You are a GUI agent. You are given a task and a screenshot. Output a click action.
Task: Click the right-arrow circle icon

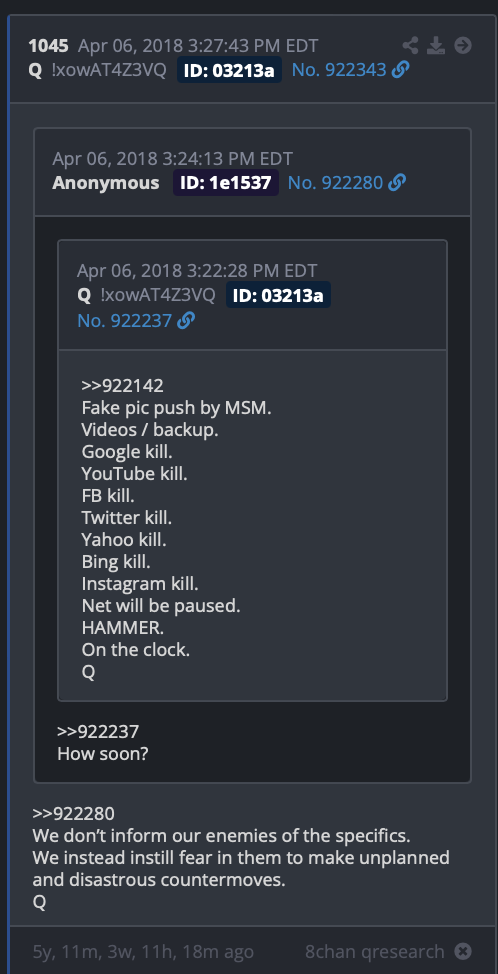tap(463, 45)
